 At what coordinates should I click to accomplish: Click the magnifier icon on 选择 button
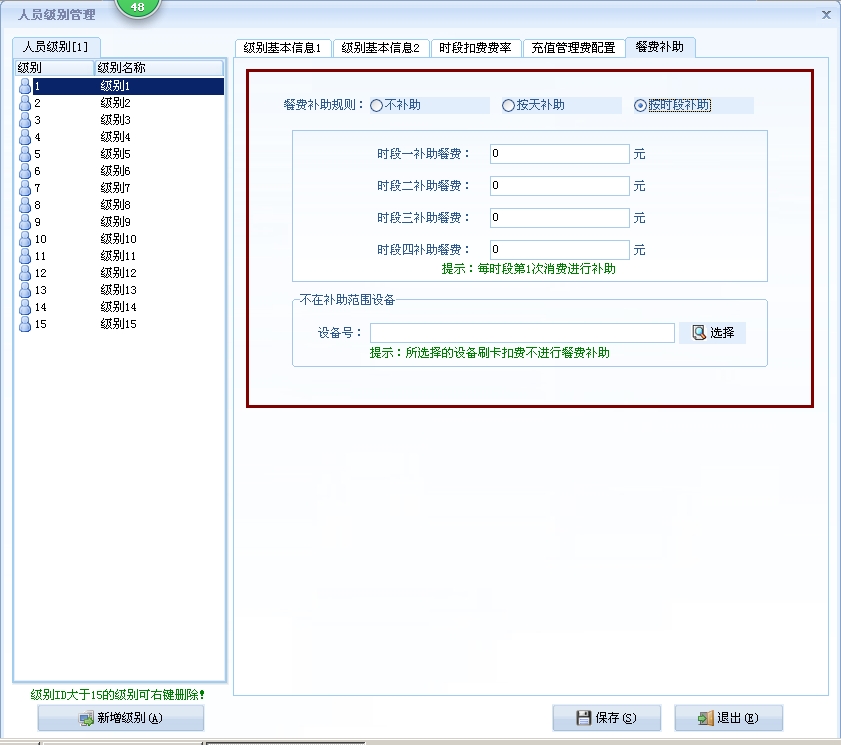click(698, 333)
